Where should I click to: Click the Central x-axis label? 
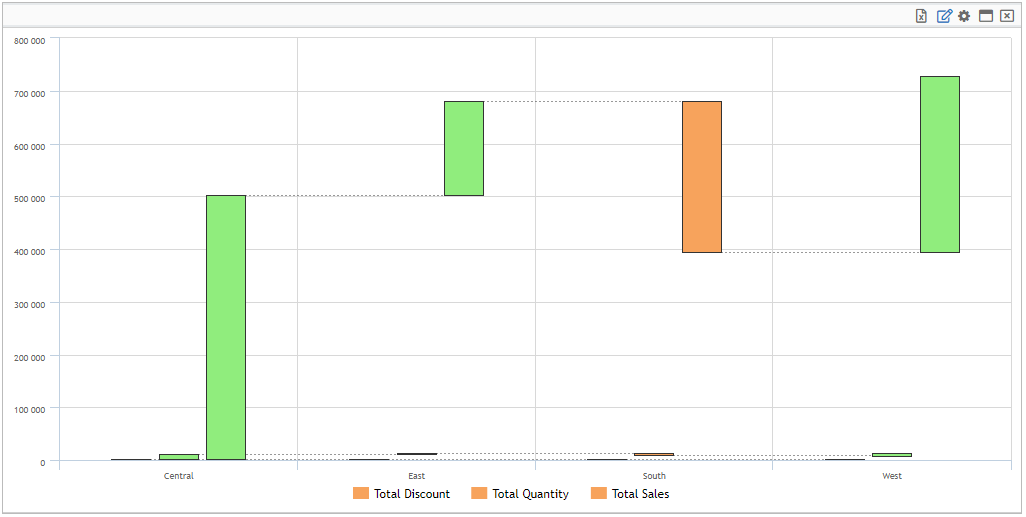click(179, 476)
